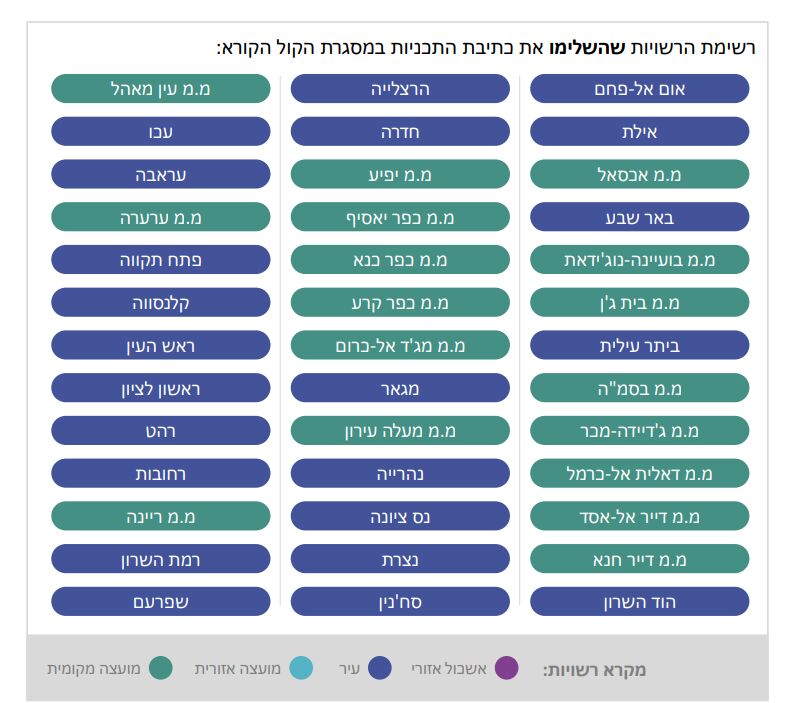
Task: Select the שפרעם pill
Action: click(x=161, y=602)
